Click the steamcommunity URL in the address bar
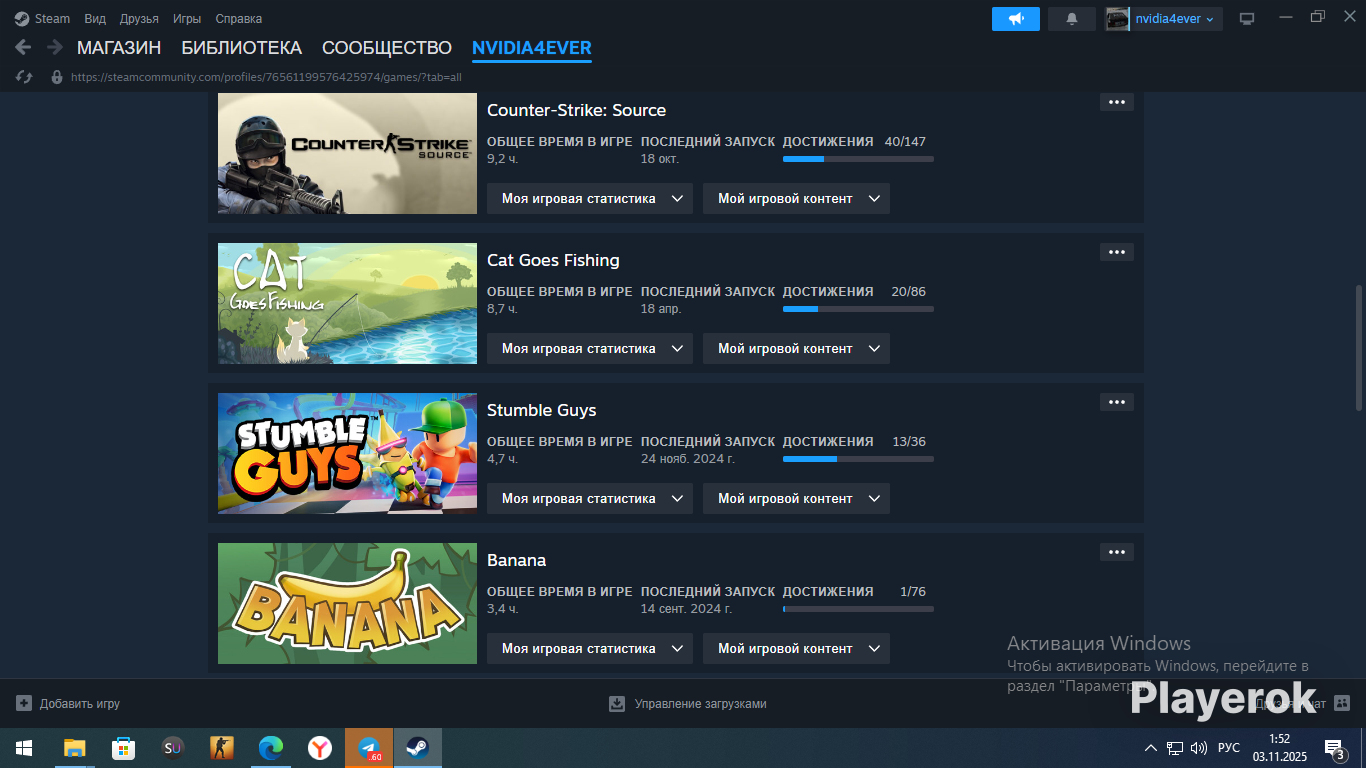This screenshot has width=1366, height=768. (x=266, y=77)
